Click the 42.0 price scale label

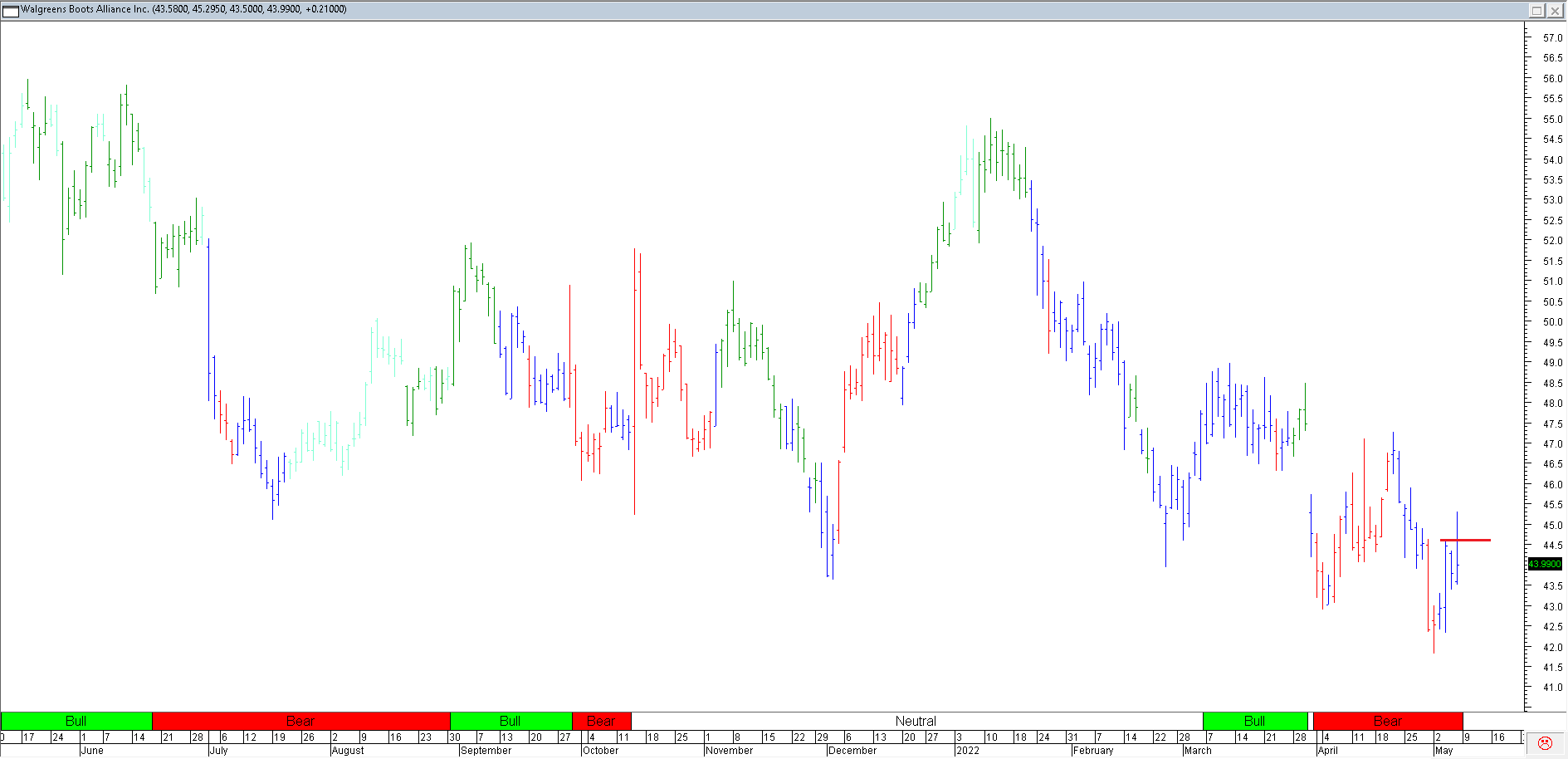click(x=1552, y=648)
